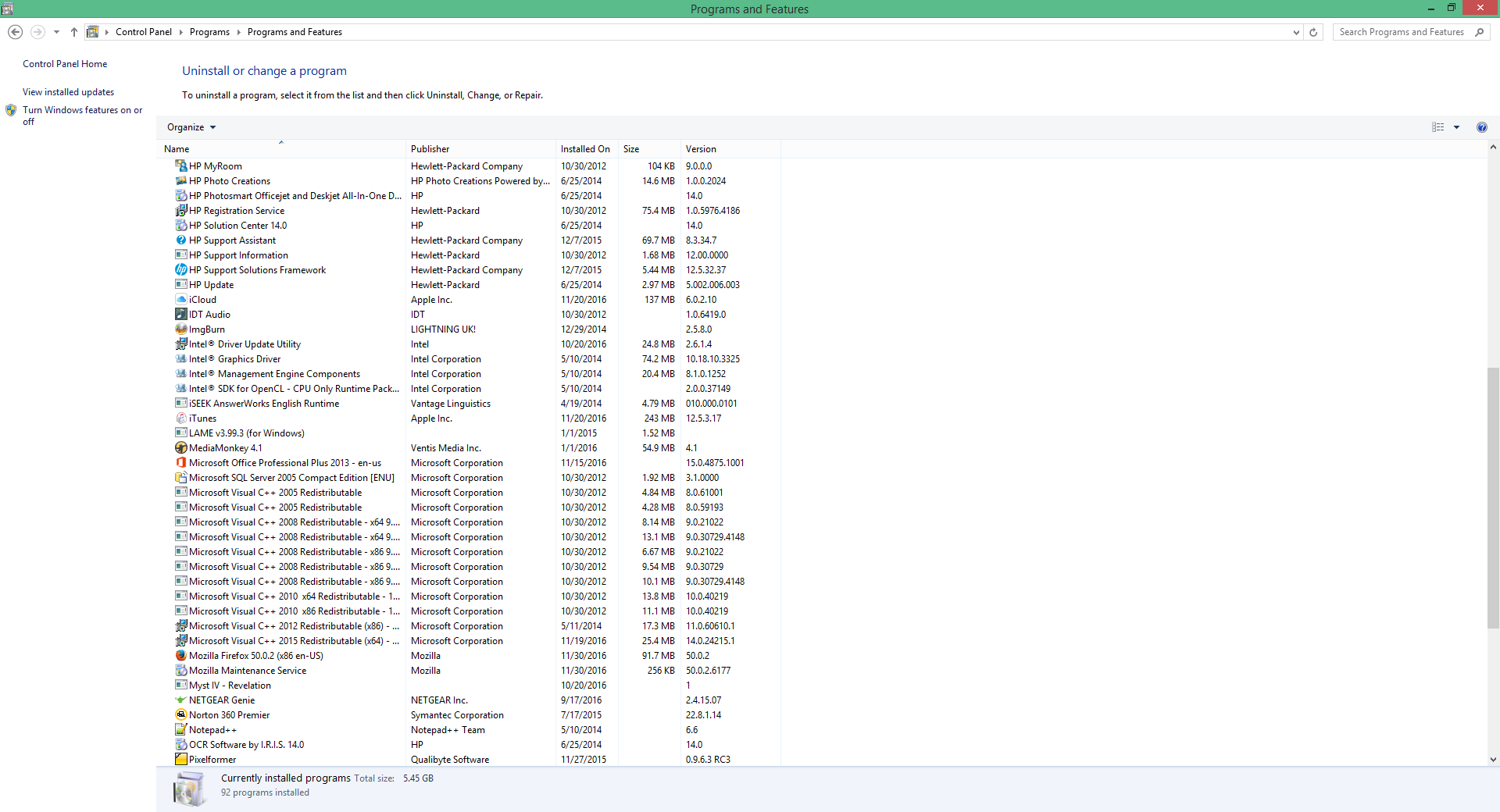This screenshot has width=1500, height=812.
Task: Click version 15.0.4875.1001 cell
Action: point(715,462)
